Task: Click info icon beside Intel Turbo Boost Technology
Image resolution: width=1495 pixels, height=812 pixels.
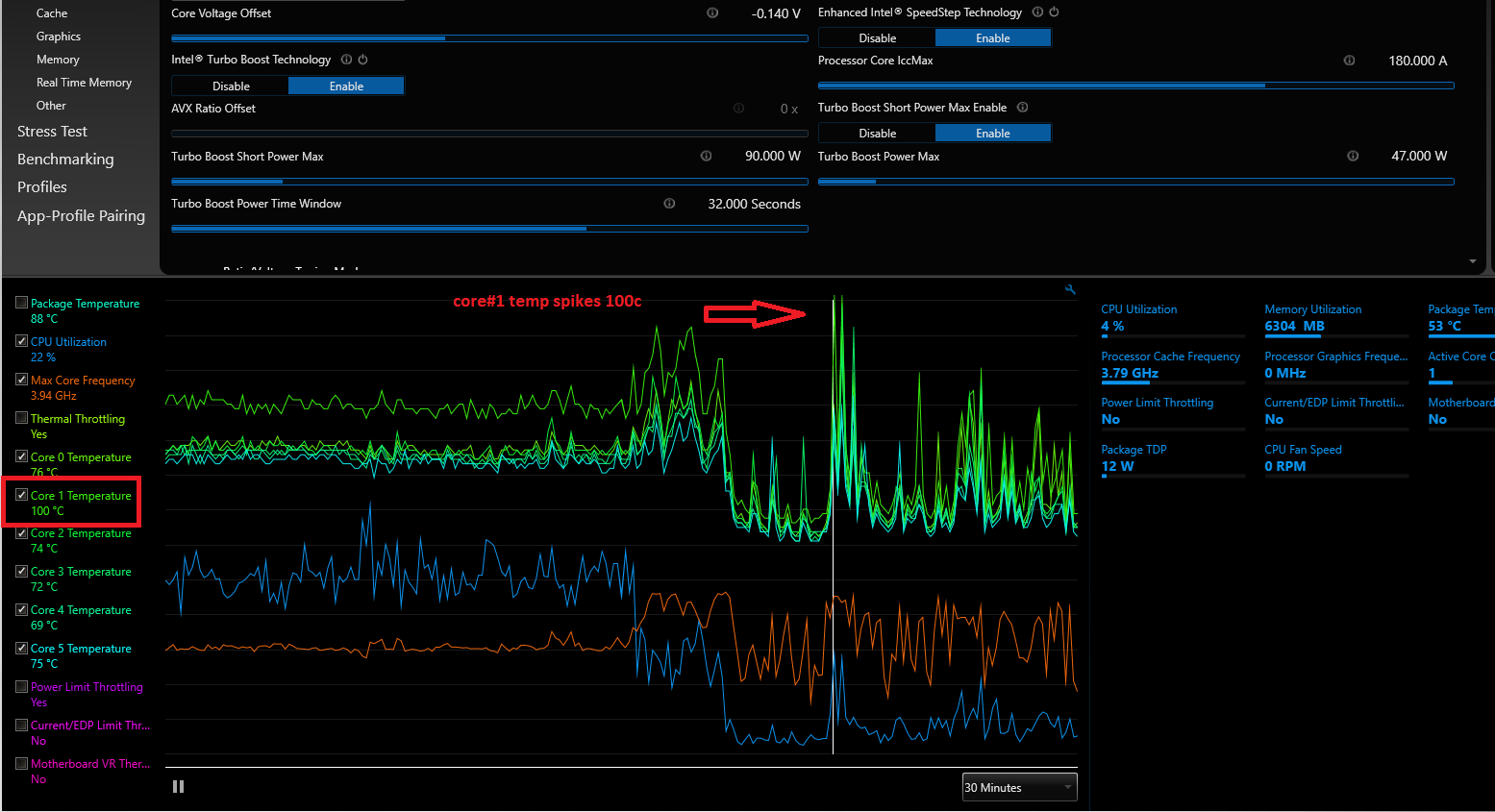Action: click(346, 59)
